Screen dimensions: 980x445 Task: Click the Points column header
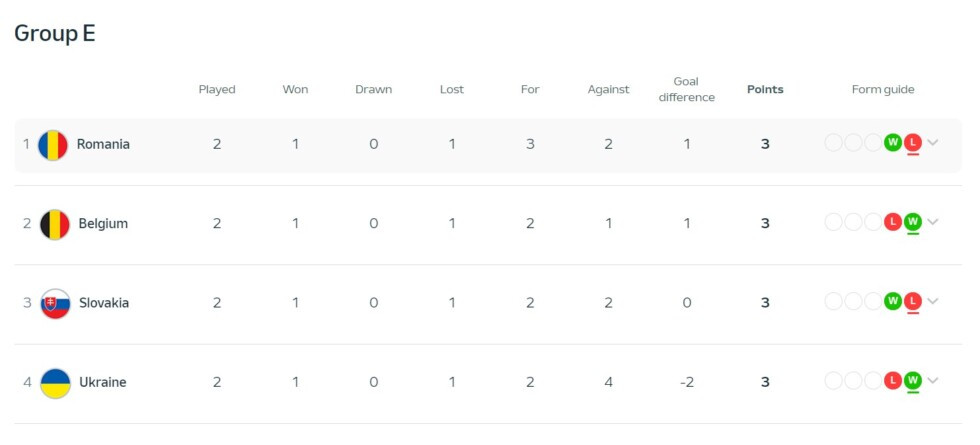tap(765, 89)
